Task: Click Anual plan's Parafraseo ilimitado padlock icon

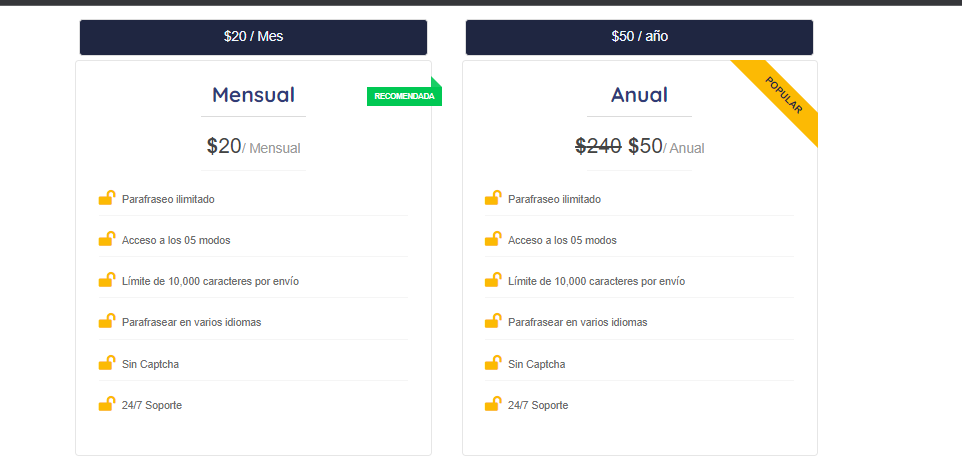Action: [x=493, y=198]
